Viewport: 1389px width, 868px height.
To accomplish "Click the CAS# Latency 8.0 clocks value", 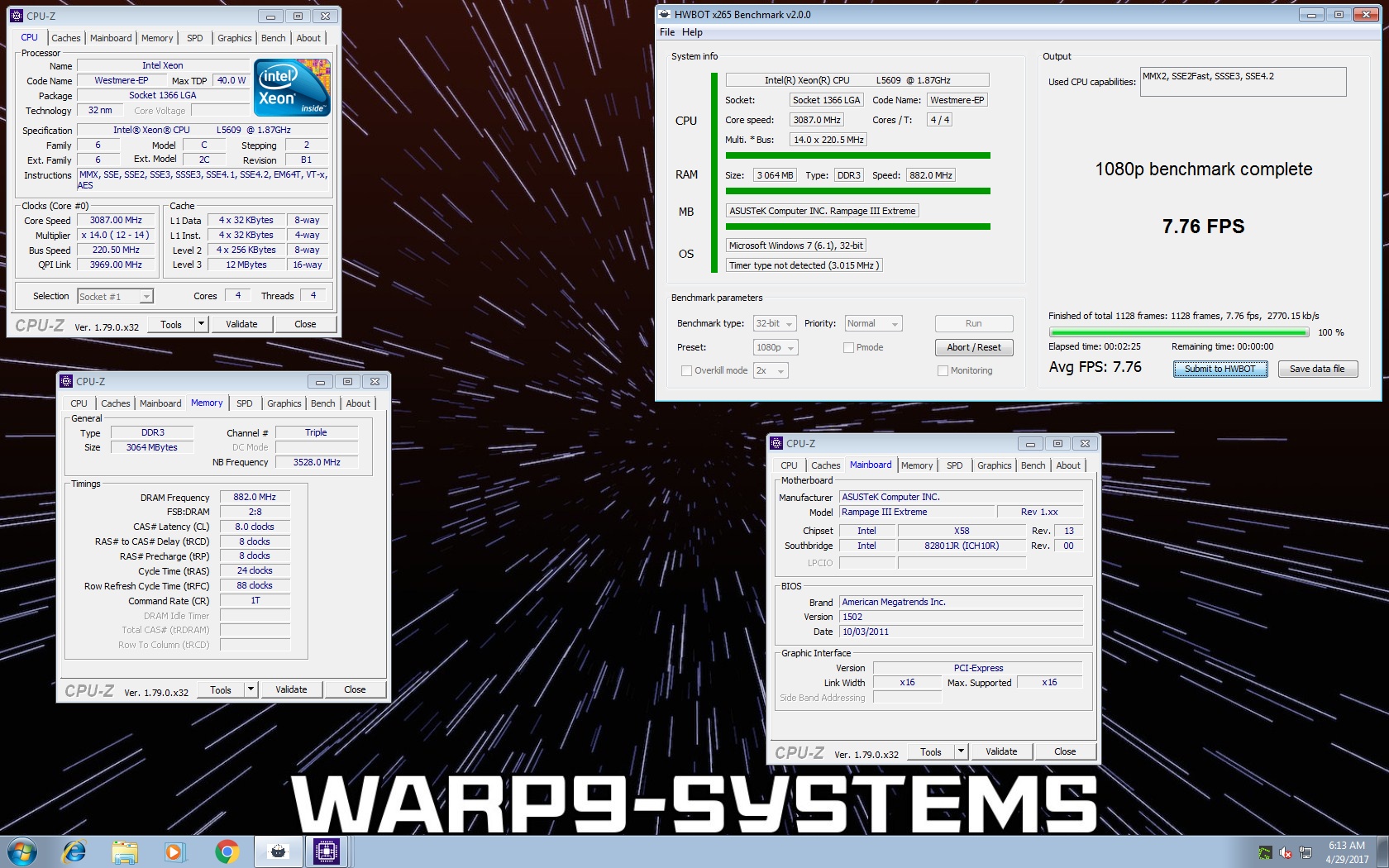I will pyautogui.click(x=255, y=527).
